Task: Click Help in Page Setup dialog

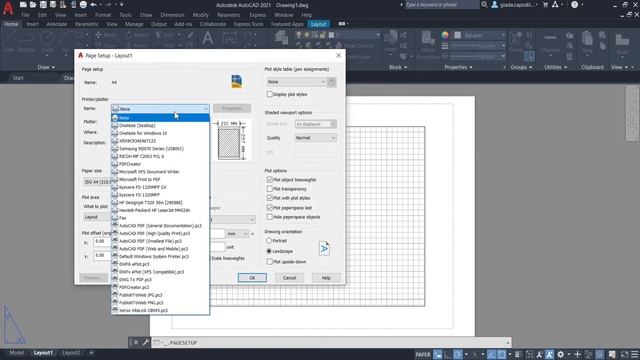Action: 326,278
